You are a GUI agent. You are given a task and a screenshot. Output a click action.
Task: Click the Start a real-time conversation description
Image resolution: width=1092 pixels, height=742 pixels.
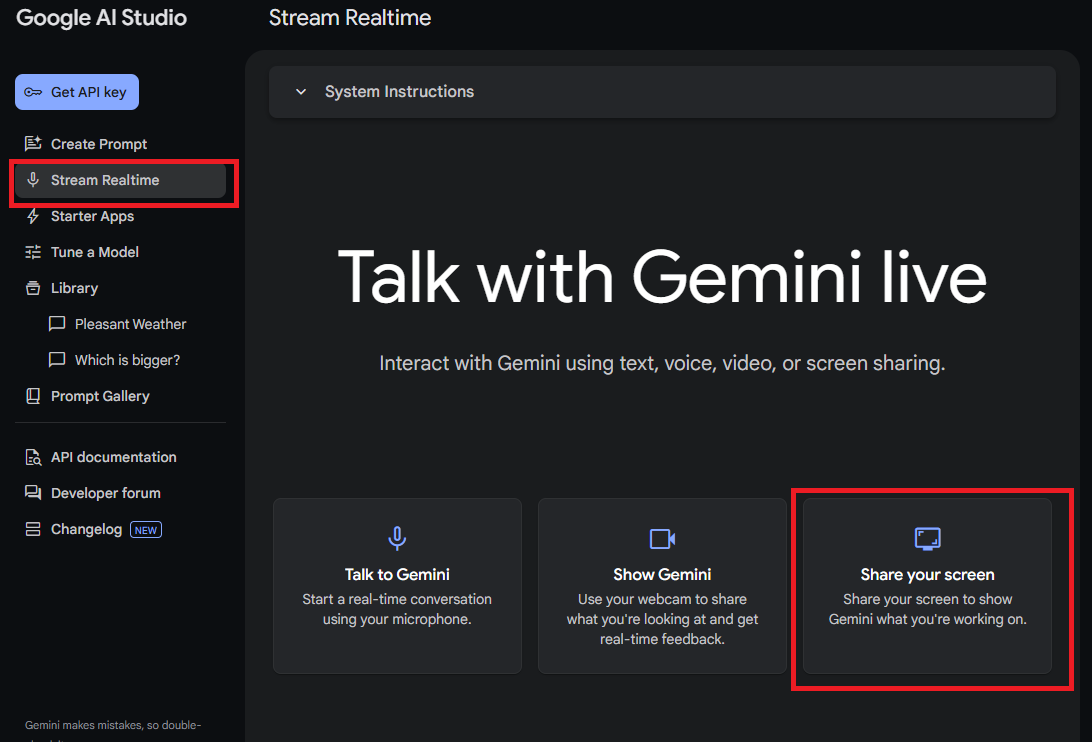click(397, 609)
